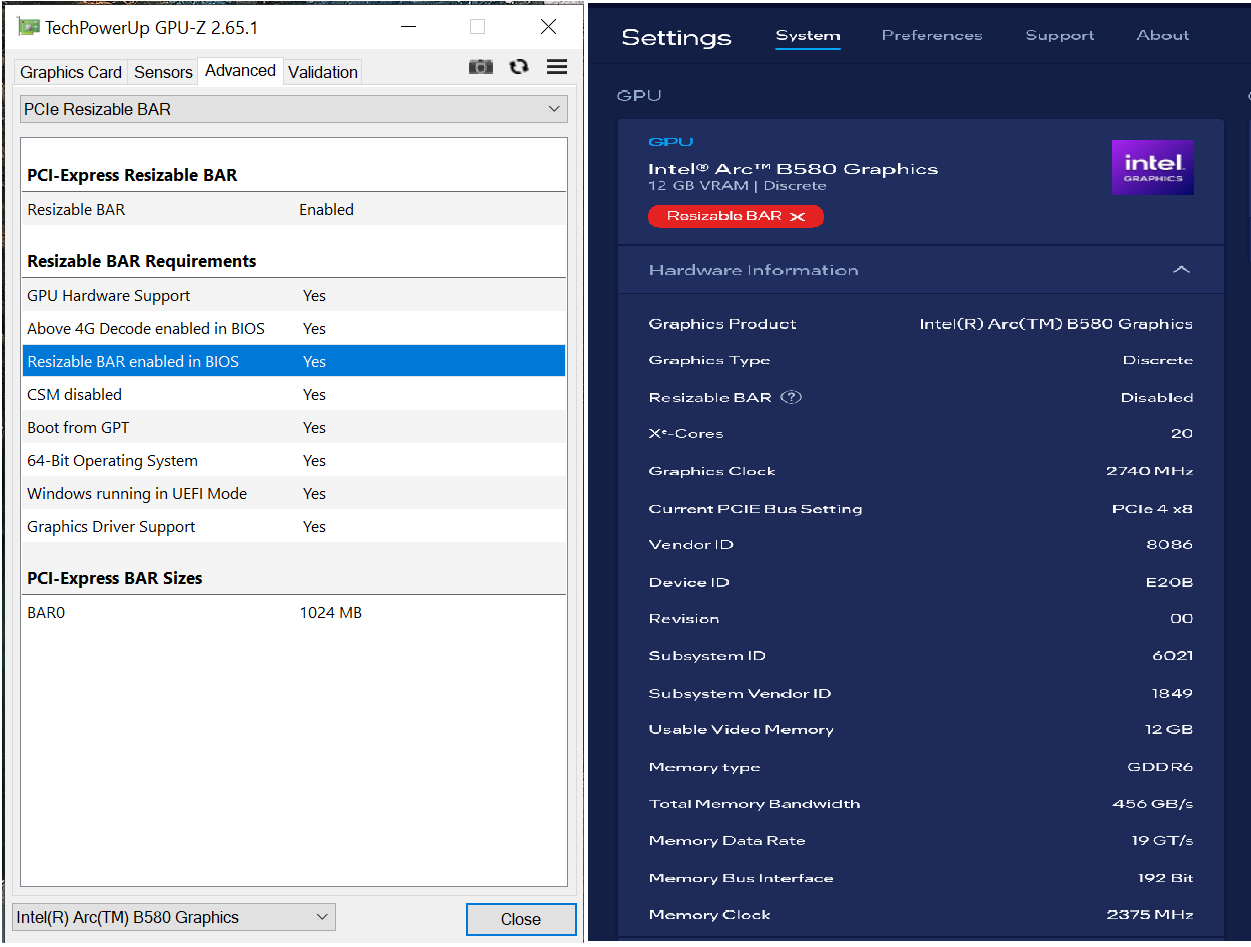The width and height of the screenshot is (1251, 947).
Task: Click the GPU-Z app icon in title bar
Action: 29,27
